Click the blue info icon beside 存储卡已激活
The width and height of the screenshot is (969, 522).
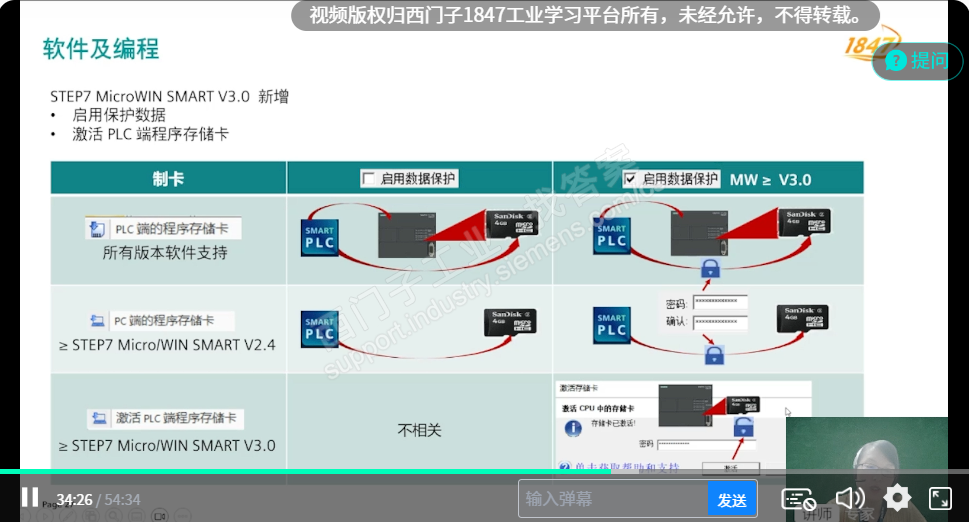573,427
